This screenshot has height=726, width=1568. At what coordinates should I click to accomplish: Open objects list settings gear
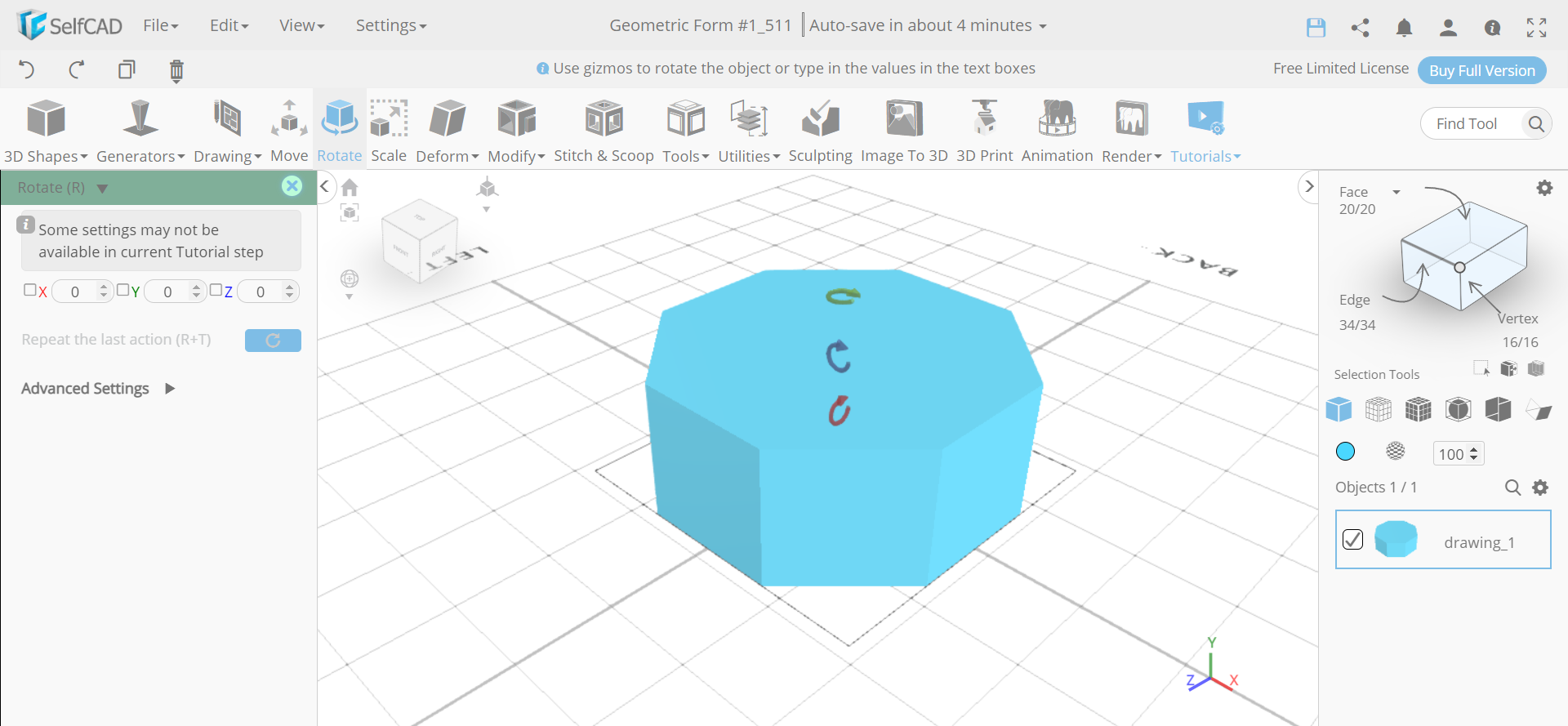pyautogui.click(x=1540, y=488)
